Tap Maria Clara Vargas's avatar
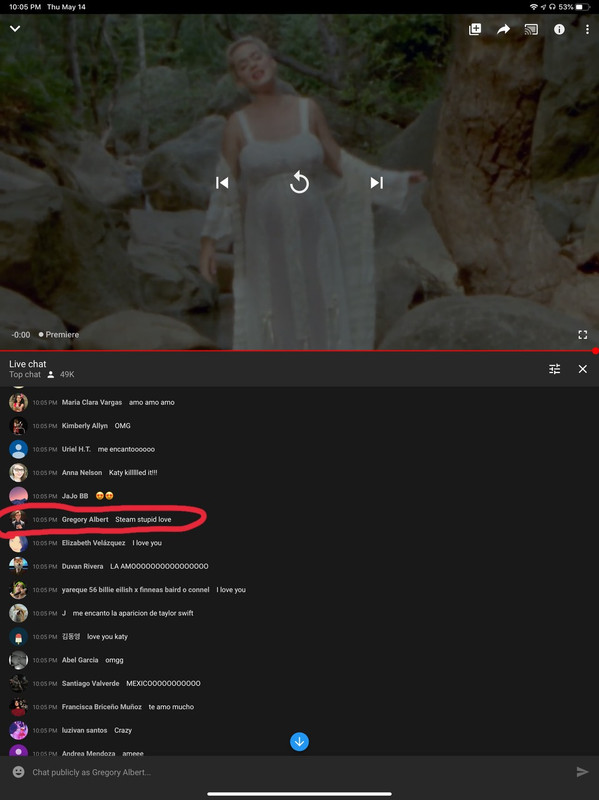 [x=18, y=403]
